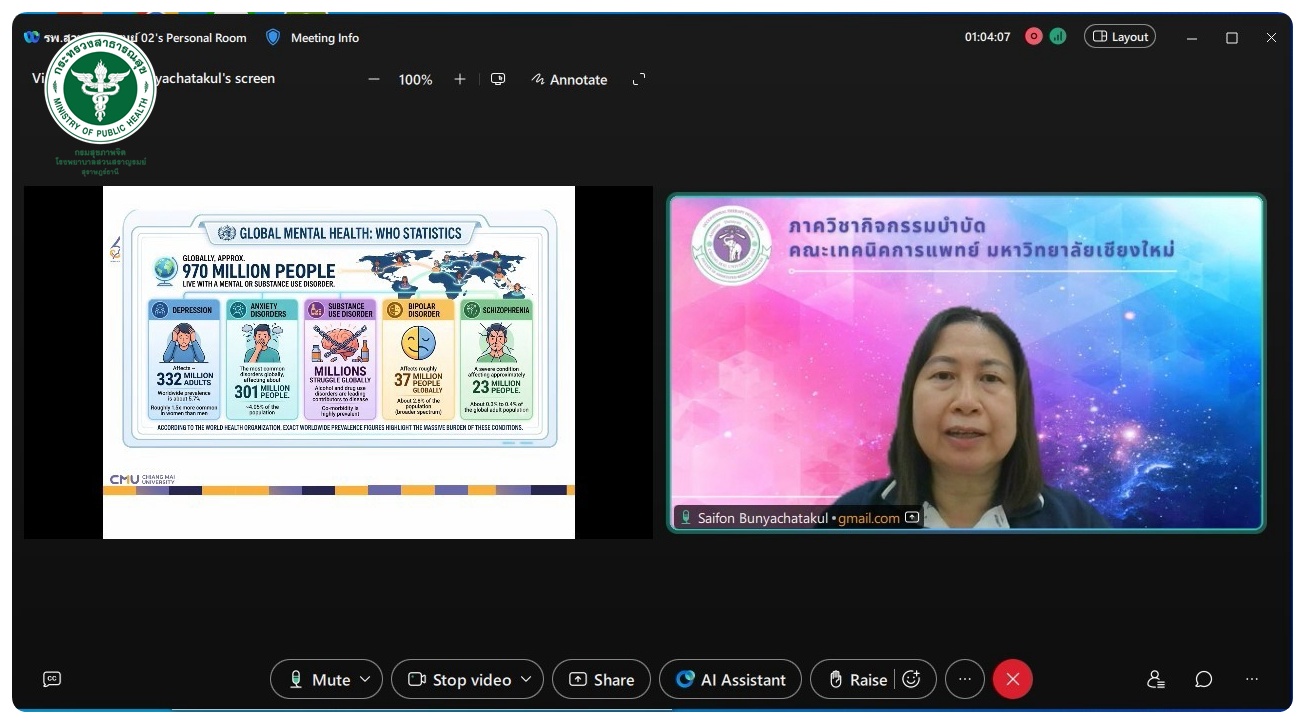1305x724 pixels.
Task: Open the Meeting Info panel
Action: (325, 38)
